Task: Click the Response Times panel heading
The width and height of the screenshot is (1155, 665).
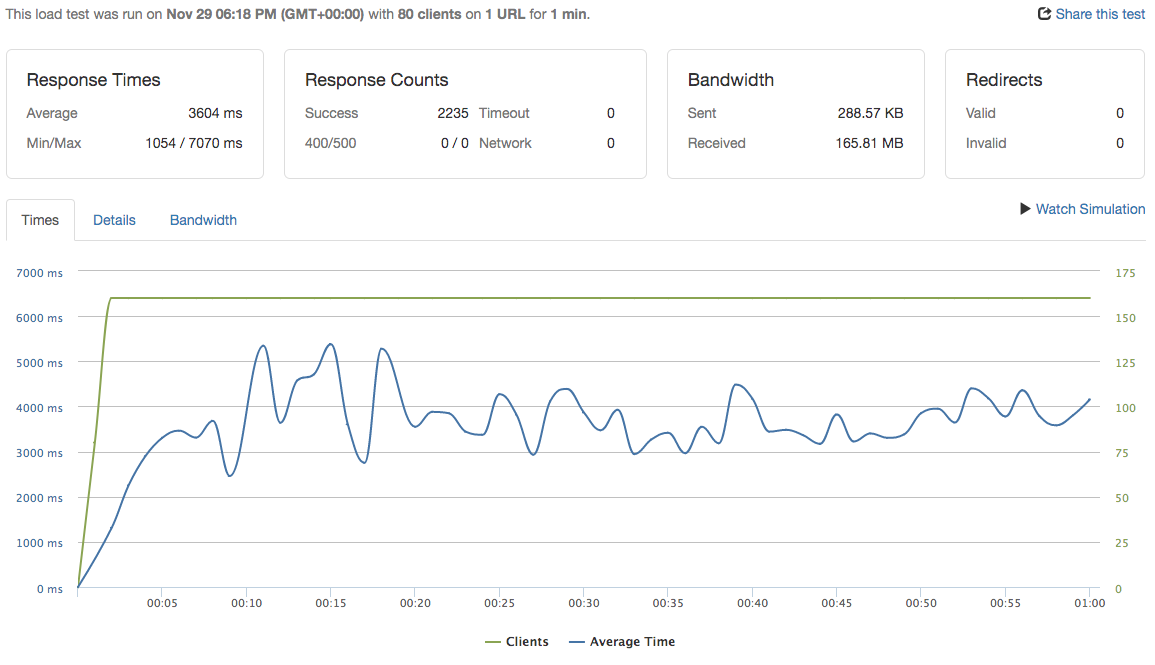Action: pyautogui.click(x=93, y=80)
